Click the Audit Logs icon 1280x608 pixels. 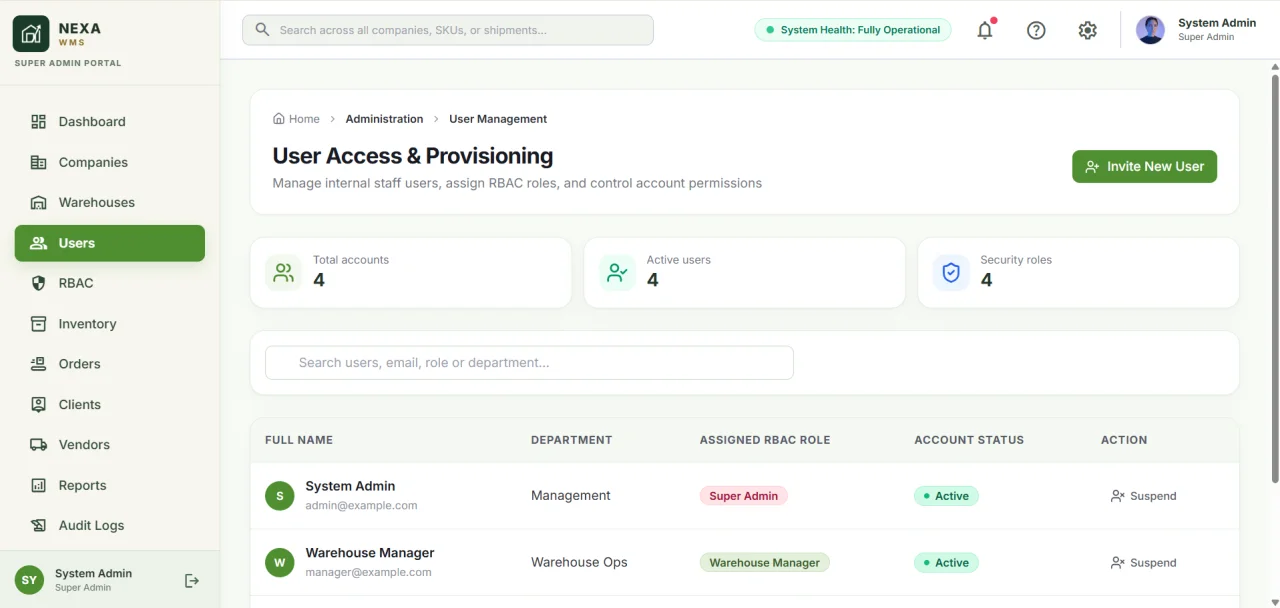point(39,525)
